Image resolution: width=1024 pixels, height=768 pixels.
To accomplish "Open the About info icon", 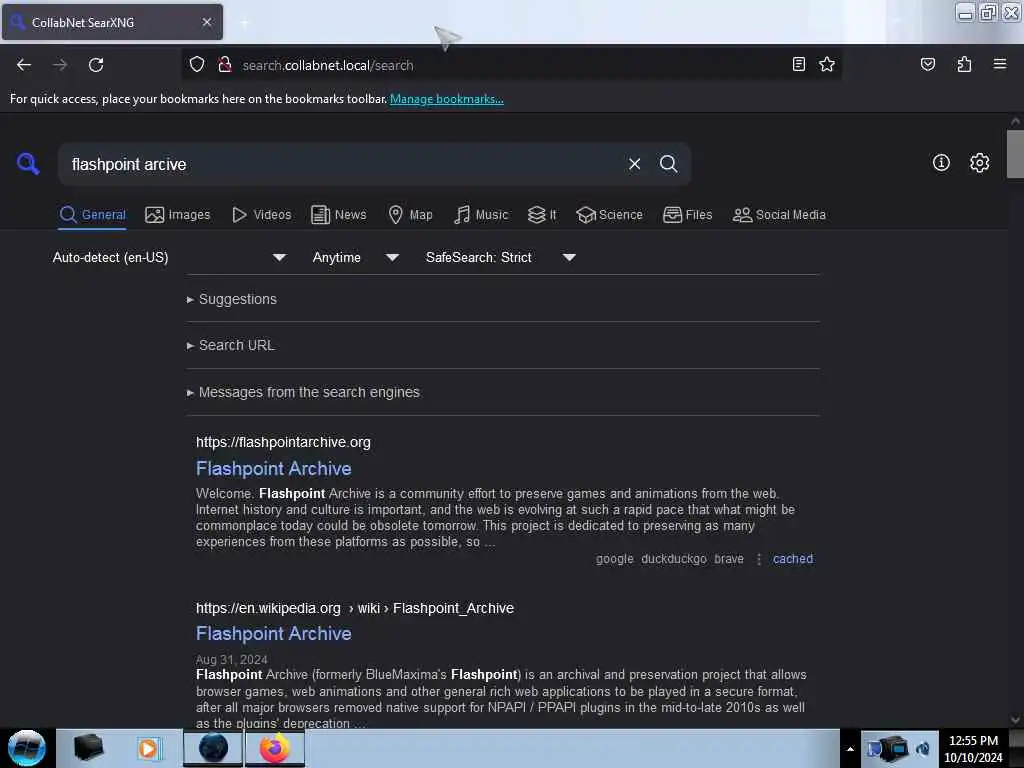I will tap(941, 163).
